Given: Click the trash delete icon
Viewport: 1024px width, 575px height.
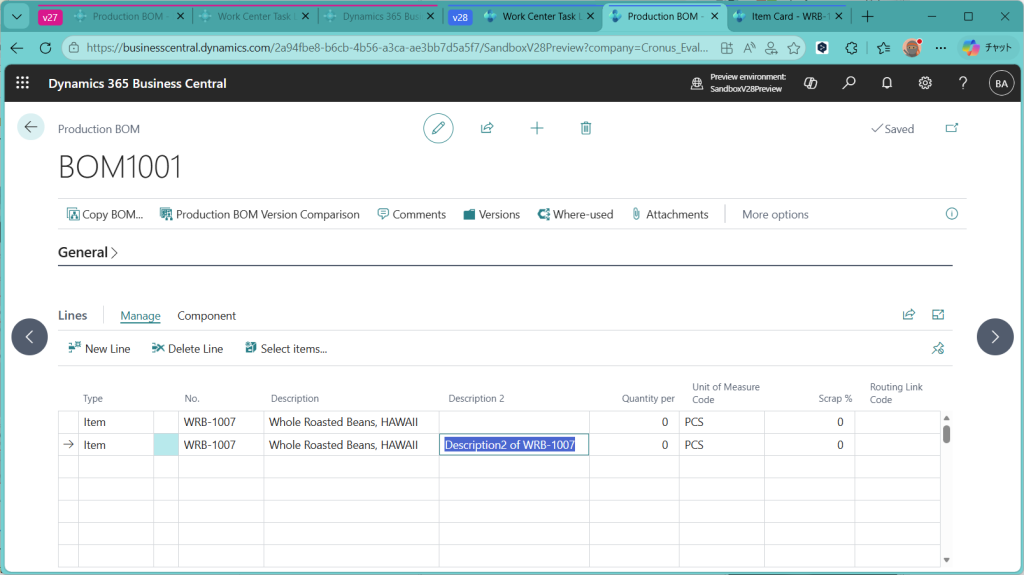Looking at the screenshot, I should click(586, 128).
